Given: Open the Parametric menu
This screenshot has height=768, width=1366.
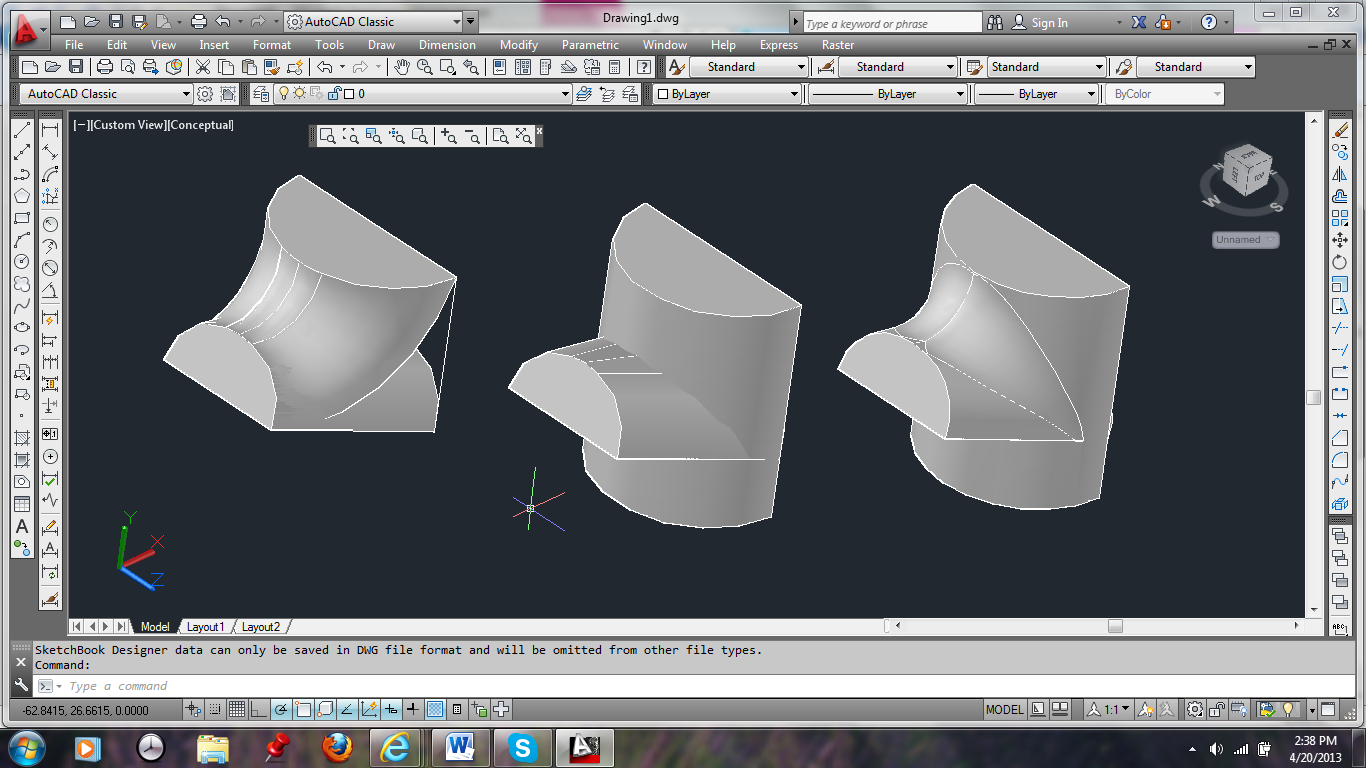Looking at the screenshot, I should [x=590, y=45].
